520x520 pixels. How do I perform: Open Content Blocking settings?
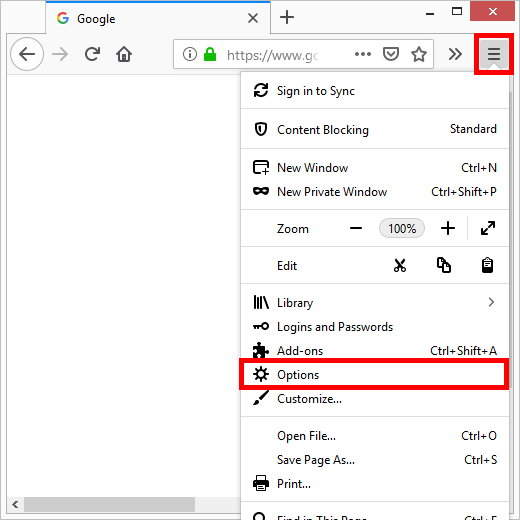pyautogui.click(x=375, y=129)
